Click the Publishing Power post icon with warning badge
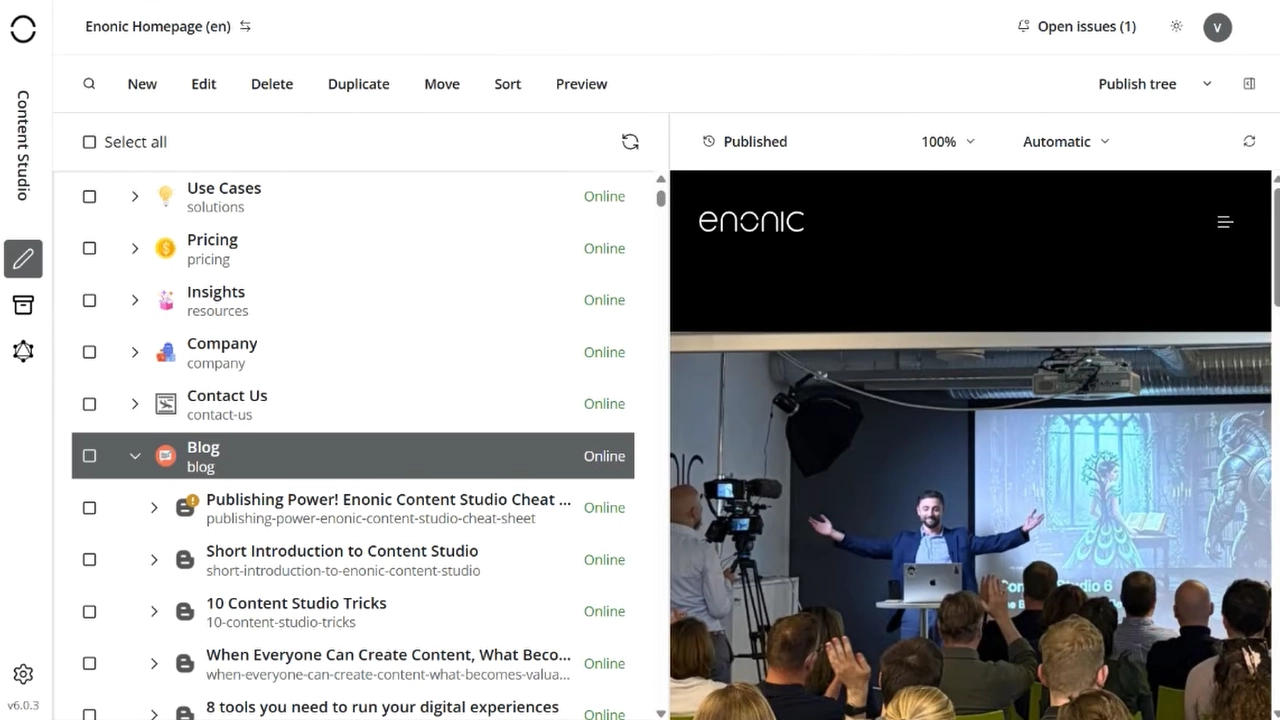The image size is (1280, 720). pyautogui.click(x=186, y=507)
